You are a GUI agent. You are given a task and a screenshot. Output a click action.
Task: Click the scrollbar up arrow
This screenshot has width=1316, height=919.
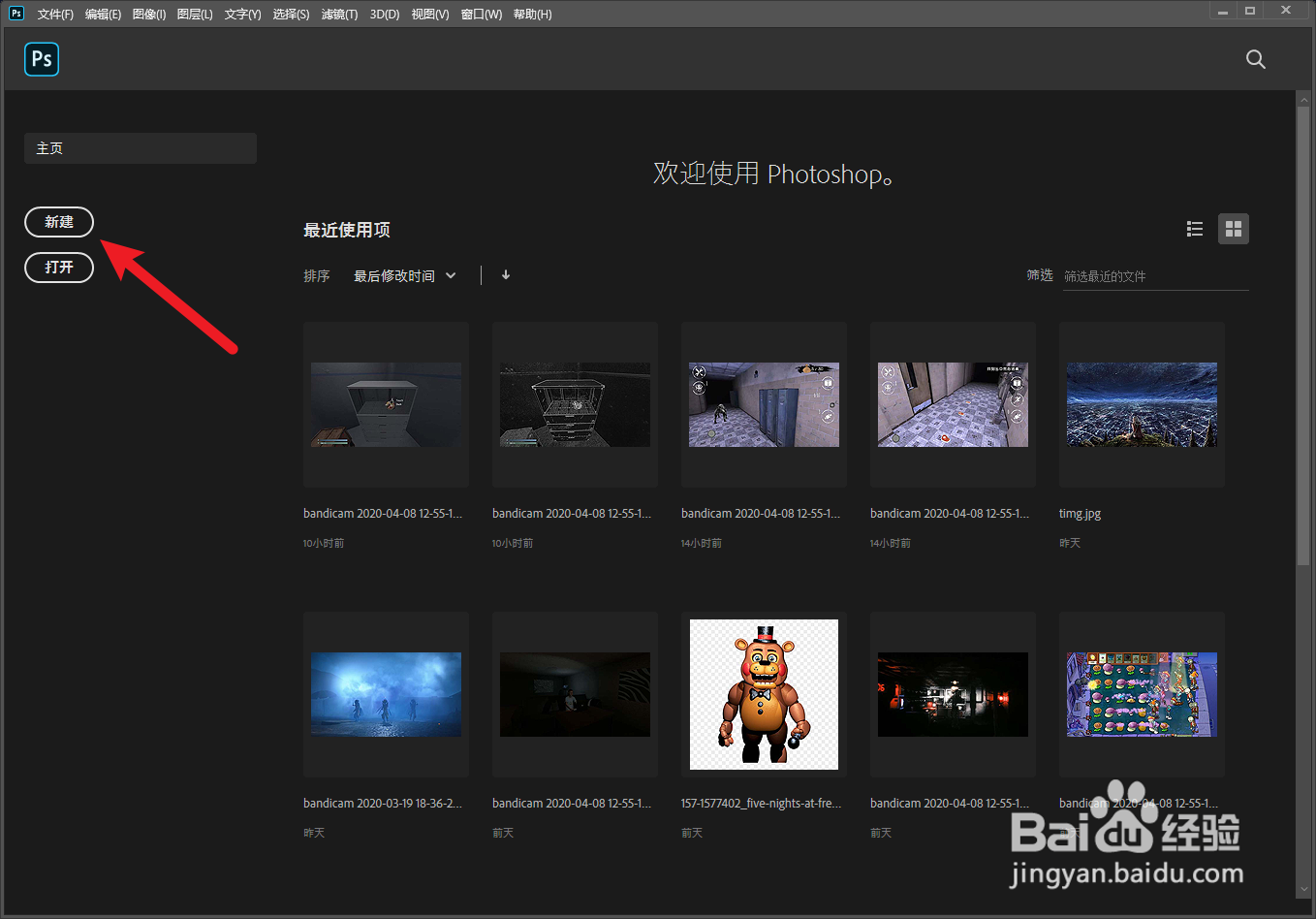click(x=1303, y=99)
